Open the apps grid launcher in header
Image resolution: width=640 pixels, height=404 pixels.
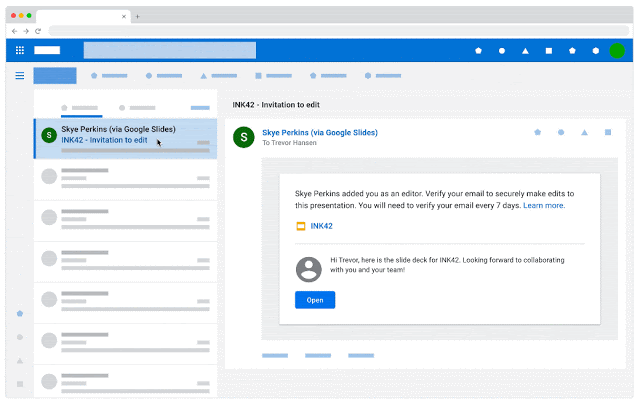20,50
